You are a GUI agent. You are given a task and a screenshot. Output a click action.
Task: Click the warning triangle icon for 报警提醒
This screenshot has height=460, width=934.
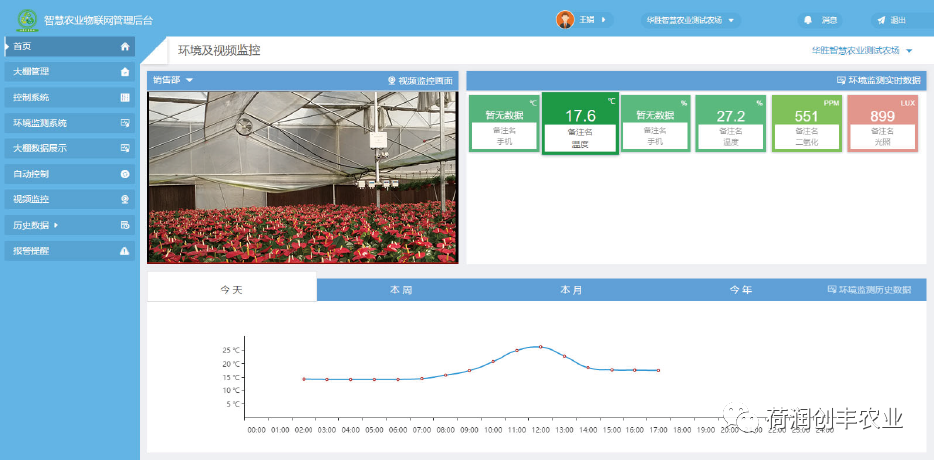coord(124,251)
